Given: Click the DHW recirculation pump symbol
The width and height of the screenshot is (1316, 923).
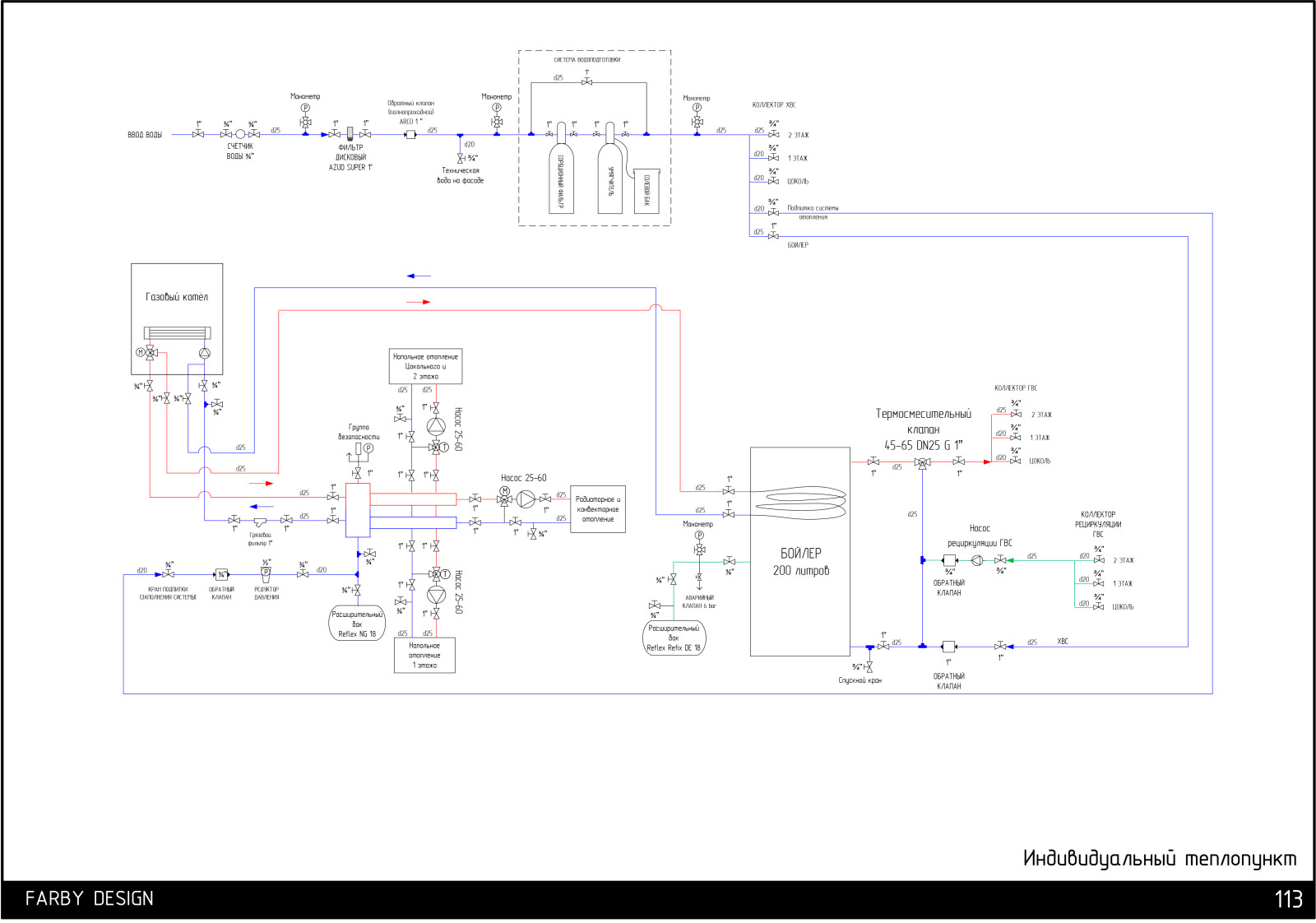Looking at the screenshot, I should (977, 560).
